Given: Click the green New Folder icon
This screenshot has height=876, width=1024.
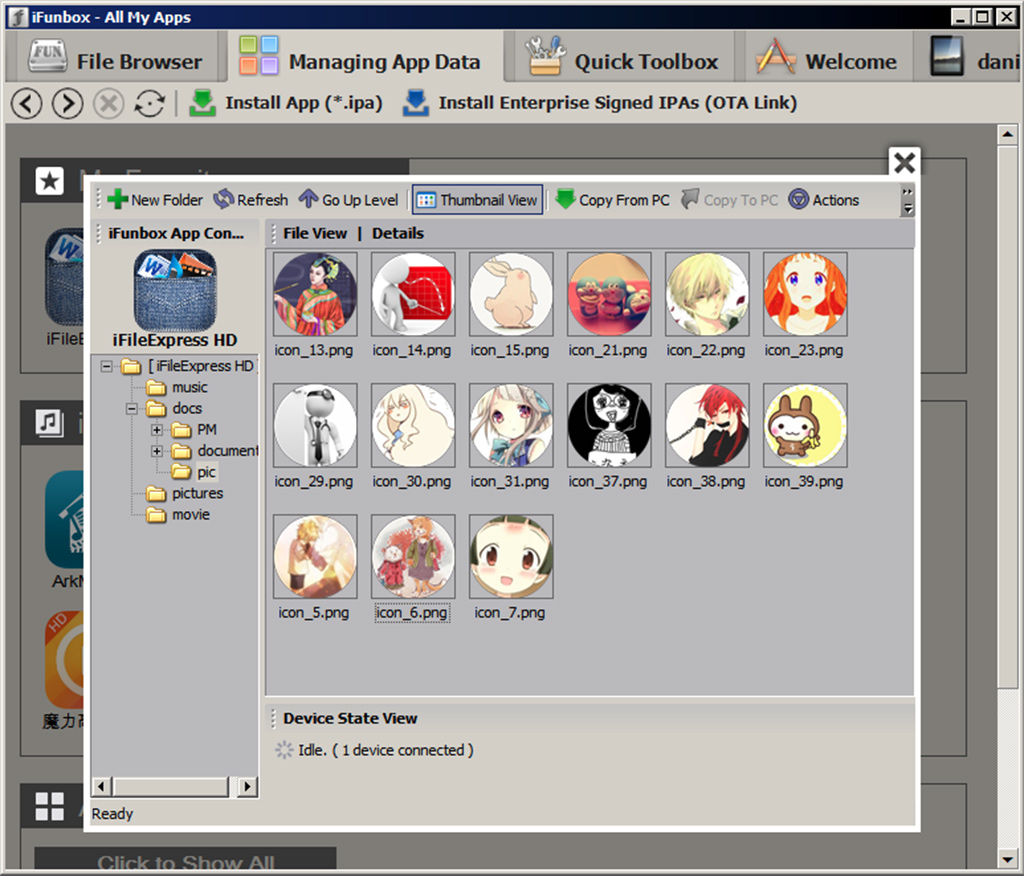Looking at the screenshot, I should (118, 200).
